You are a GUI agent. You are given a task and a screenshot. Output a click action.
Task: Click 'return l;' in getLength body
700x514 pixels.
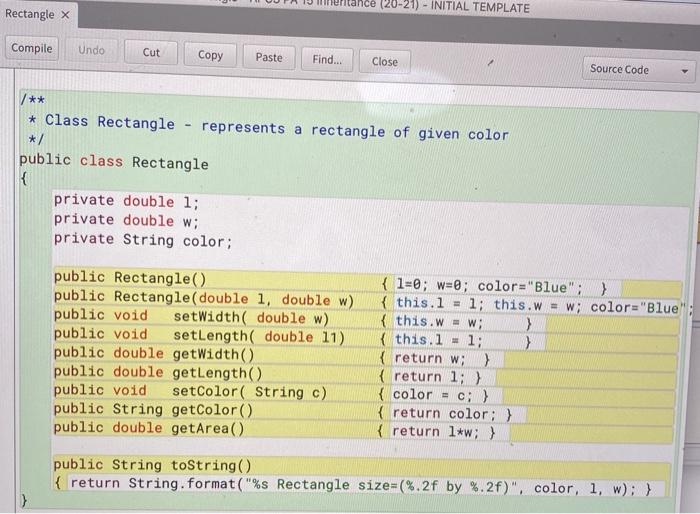(429, 376)
